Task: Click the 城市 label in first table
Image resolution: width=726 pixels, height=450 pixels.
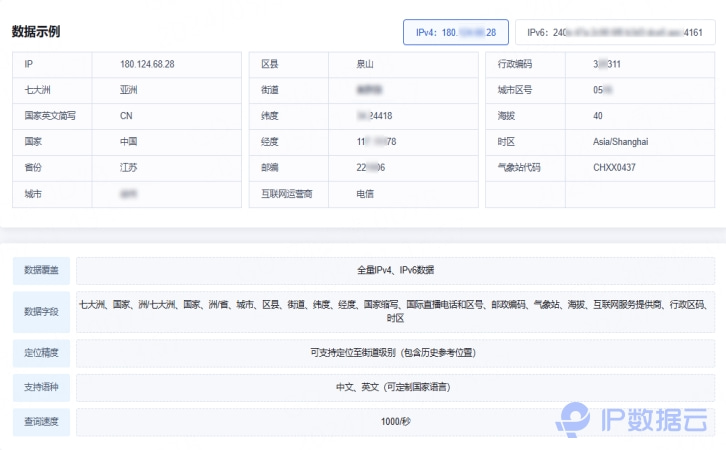Action: coord(33,194)
